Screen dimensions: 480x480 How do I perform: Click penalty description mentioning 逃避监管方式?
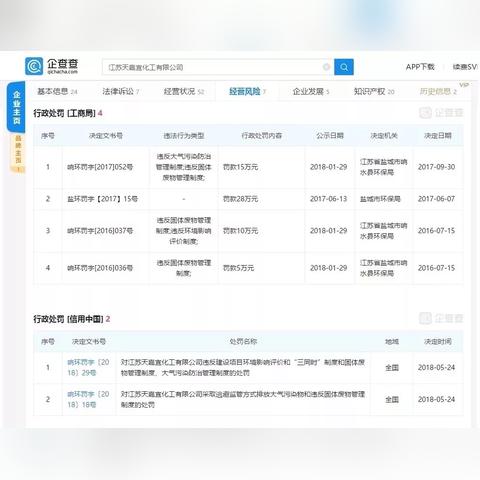pos(243,399)
